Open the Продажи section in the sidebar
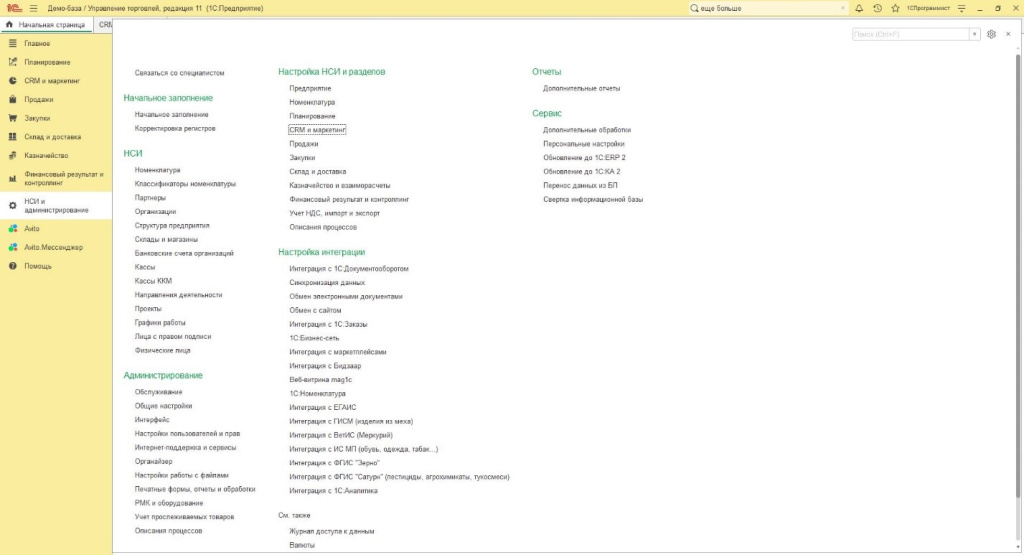This screenshot has height=555, width=1024. [39, 99]
